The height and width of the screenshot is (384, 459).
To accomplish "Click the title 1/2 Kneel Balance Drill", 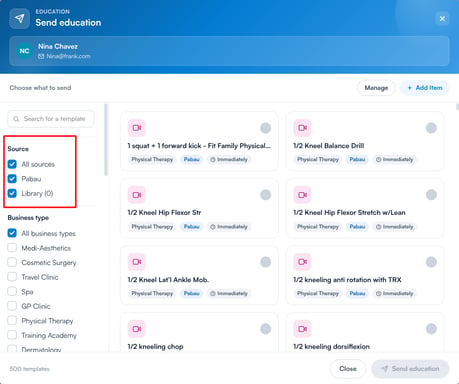I will click(329, 146).
